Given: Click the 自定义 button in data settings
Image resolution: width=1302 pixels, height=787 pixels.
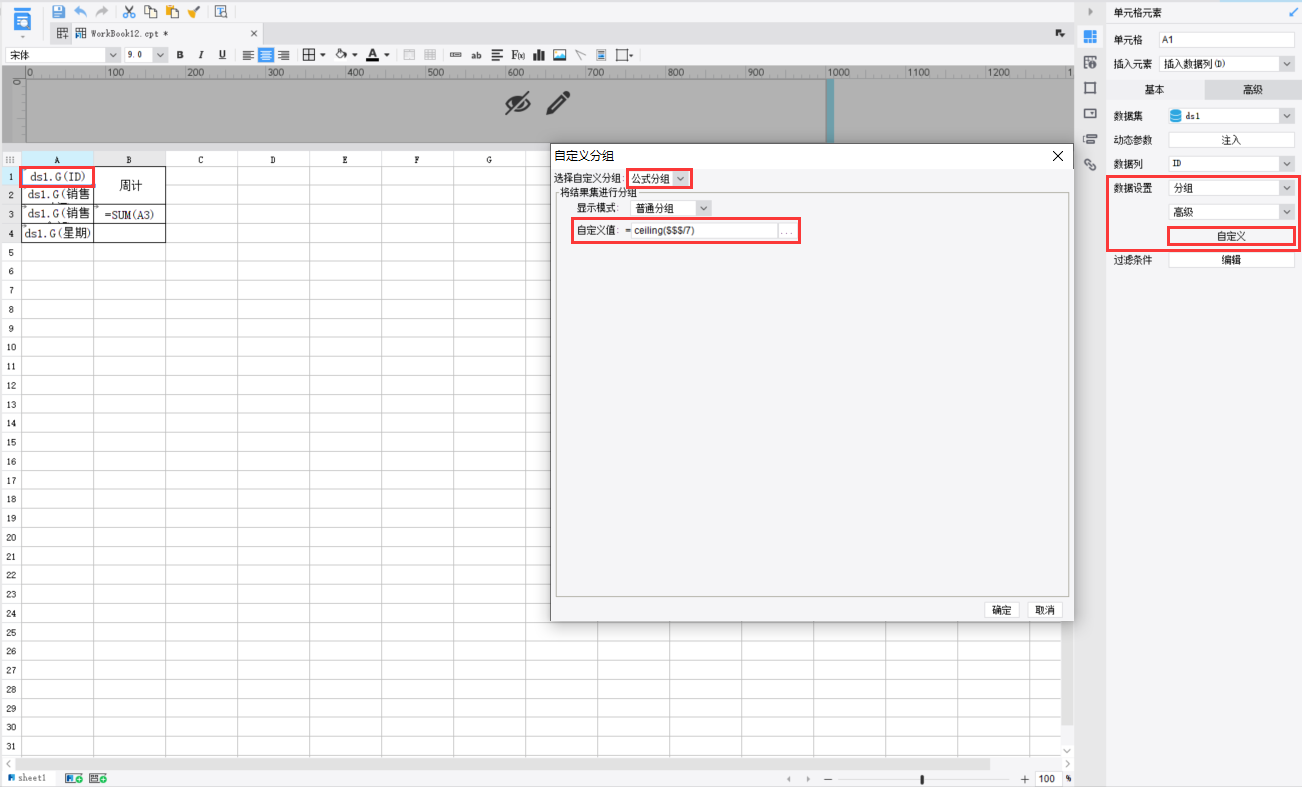Looking at the screenshot, I should (x=1232, y=237).
